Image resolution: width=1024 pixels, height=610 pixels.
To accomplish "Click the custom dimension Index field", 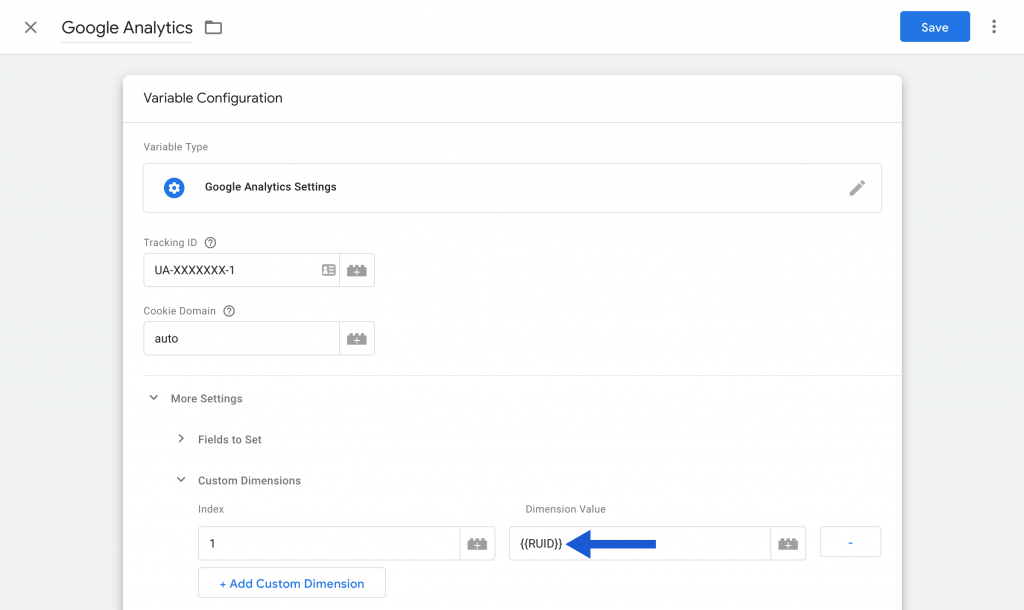I will [328, 543].
